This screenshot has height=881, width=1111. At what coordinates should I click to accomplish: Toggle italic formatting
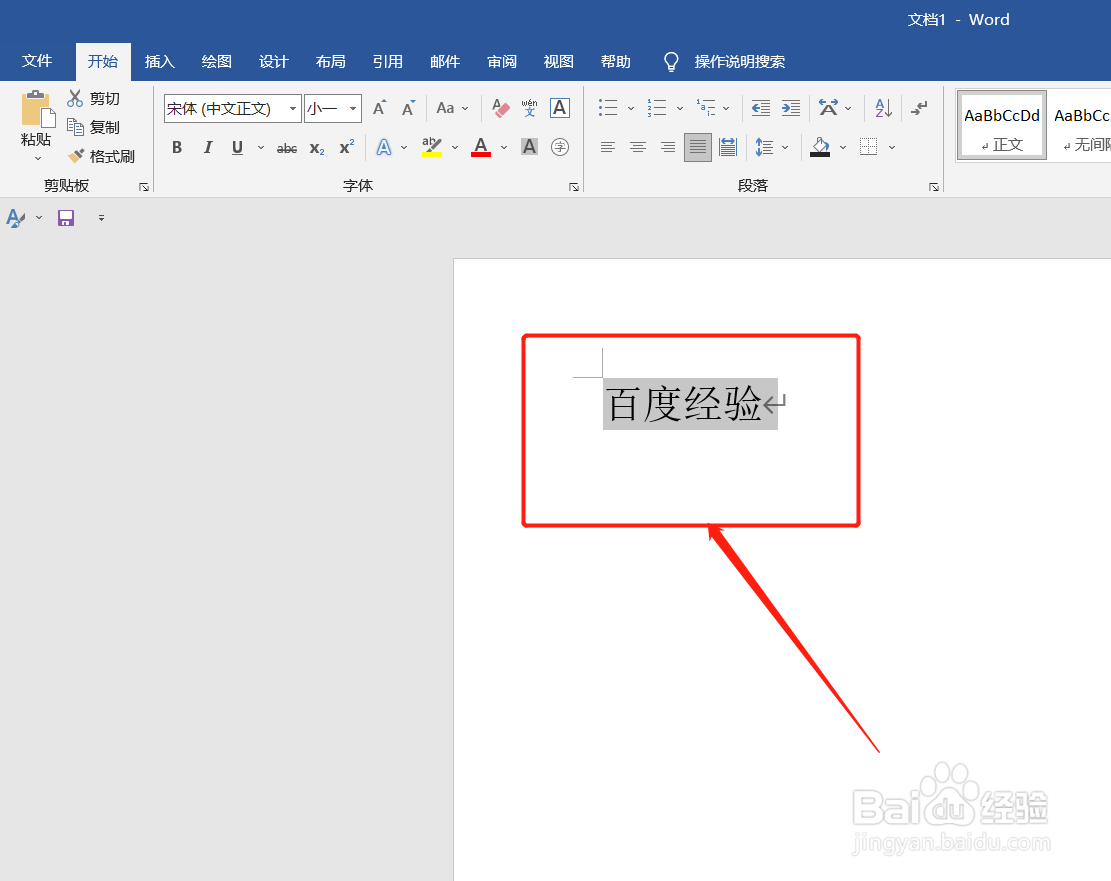[x=208, y=147]
